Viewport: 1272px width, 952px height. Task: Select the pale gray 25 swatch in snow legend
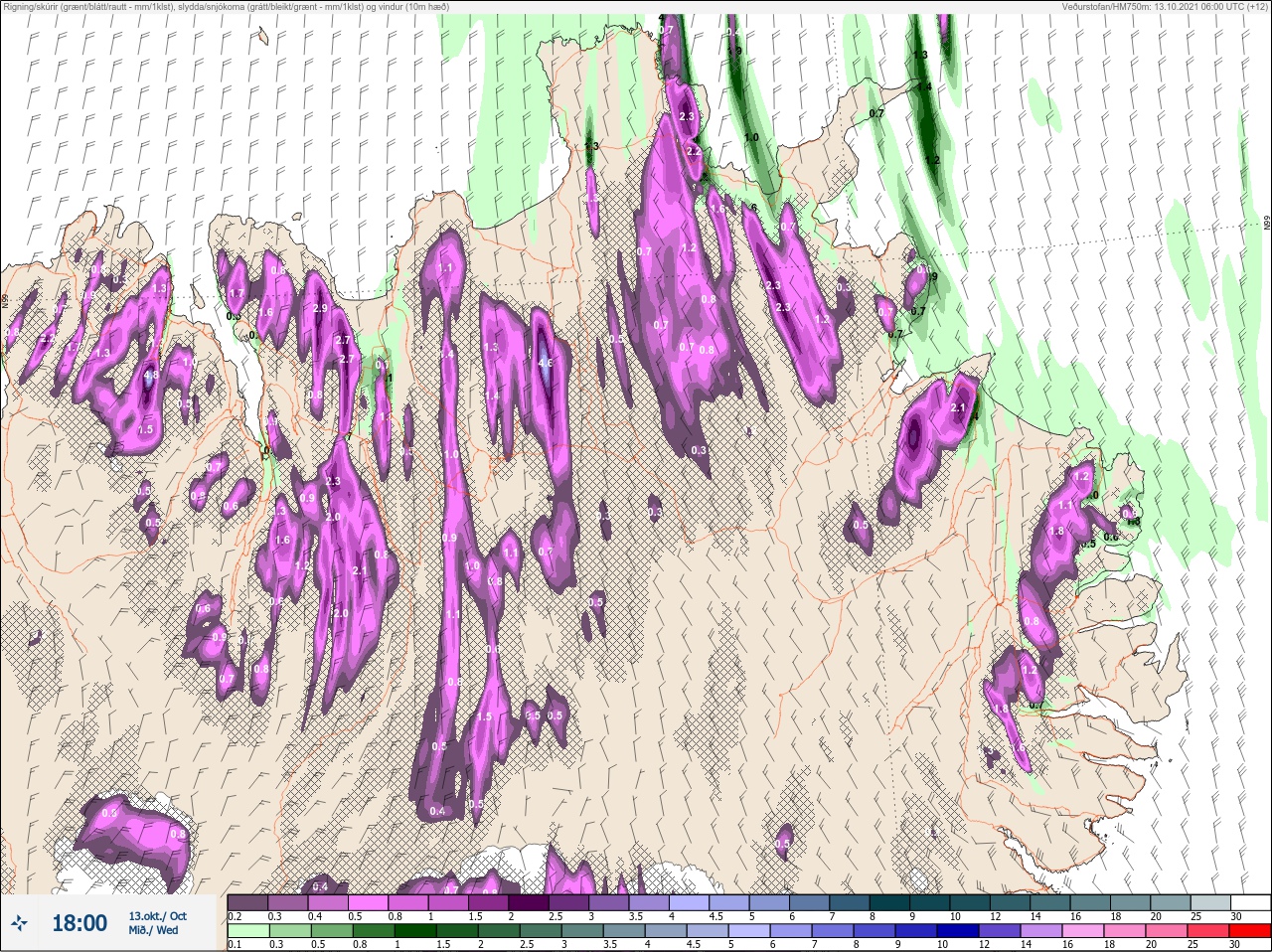coord(1209,902)
